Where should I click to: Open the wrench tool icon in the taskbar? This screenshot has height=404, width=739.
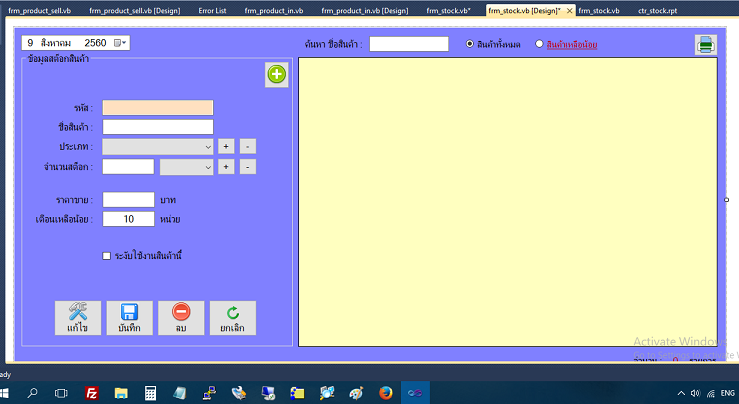pos(239,393)
